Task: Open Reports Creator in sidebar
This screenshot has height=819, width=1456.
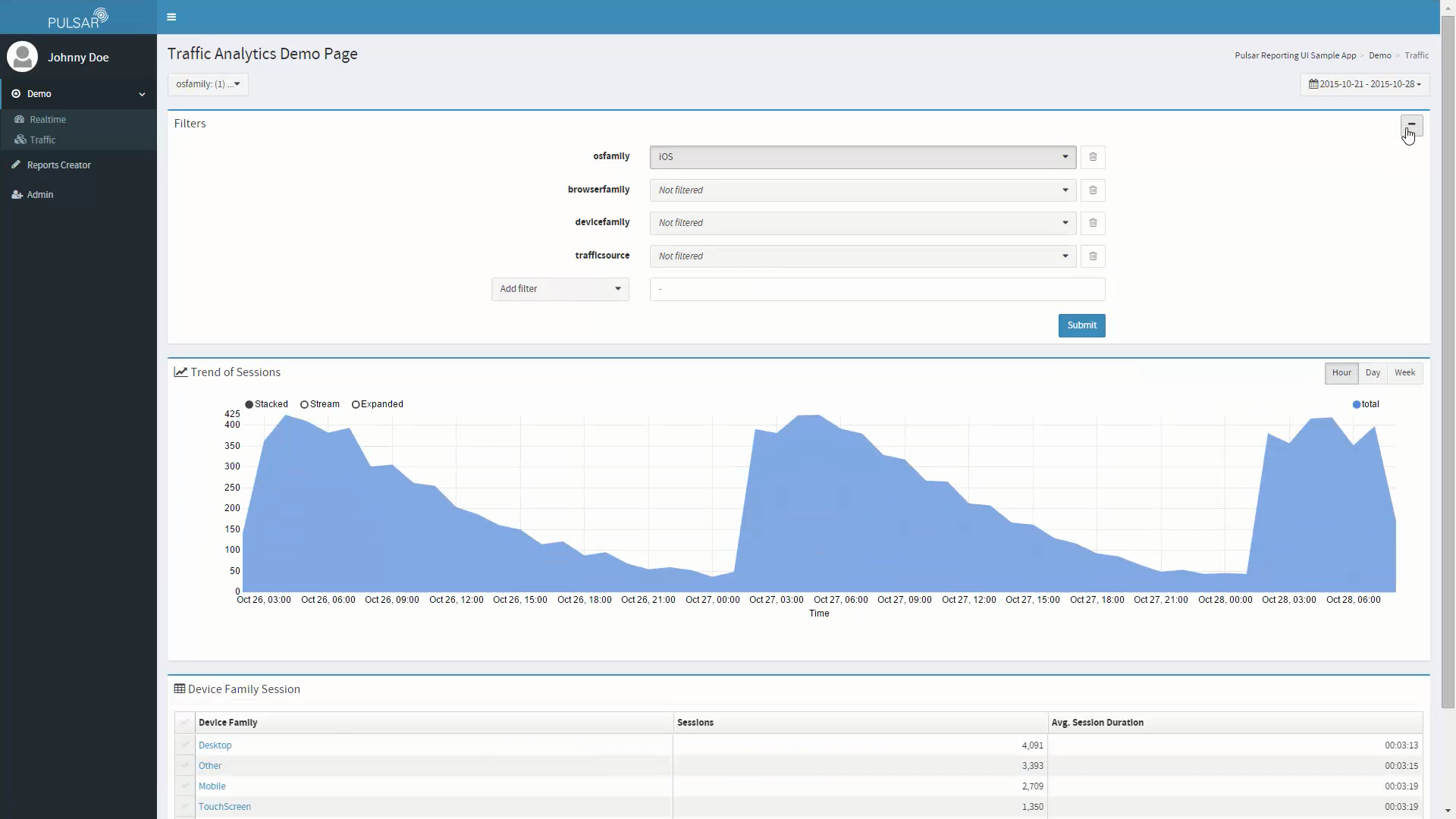Action: pos(58,165)
